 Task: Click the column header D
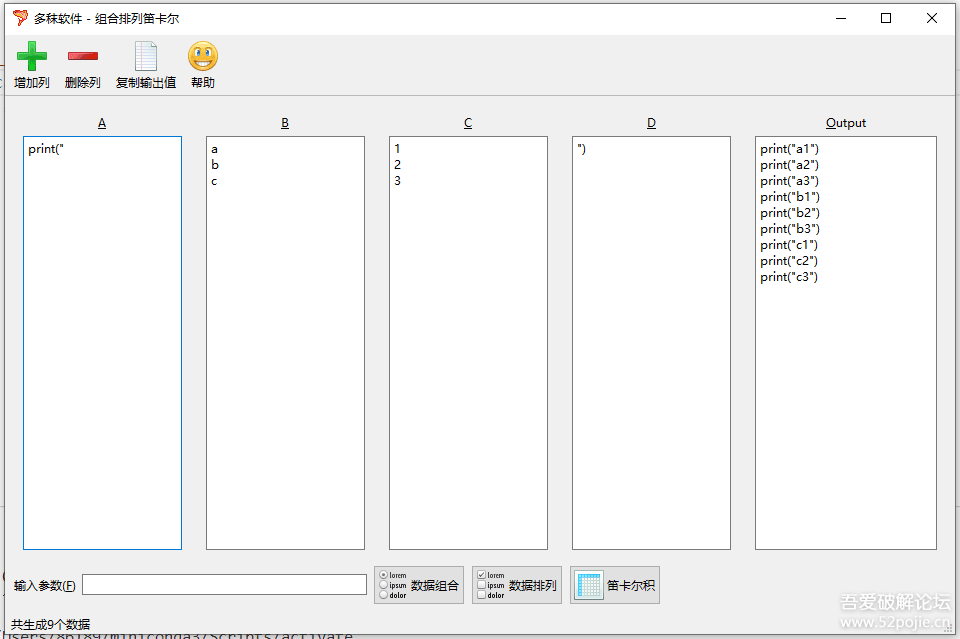point(651,123)
